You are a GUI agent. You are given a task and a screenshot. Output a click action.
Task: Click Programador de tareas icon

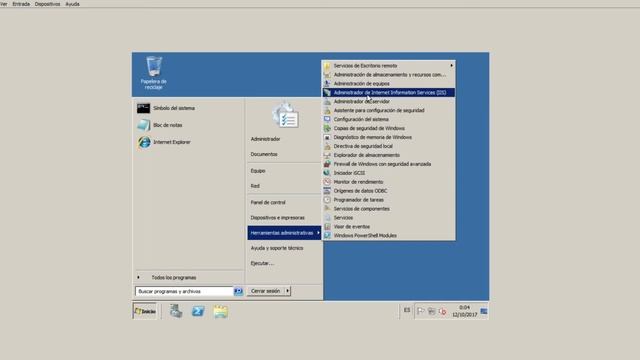(x=327, y=200)
